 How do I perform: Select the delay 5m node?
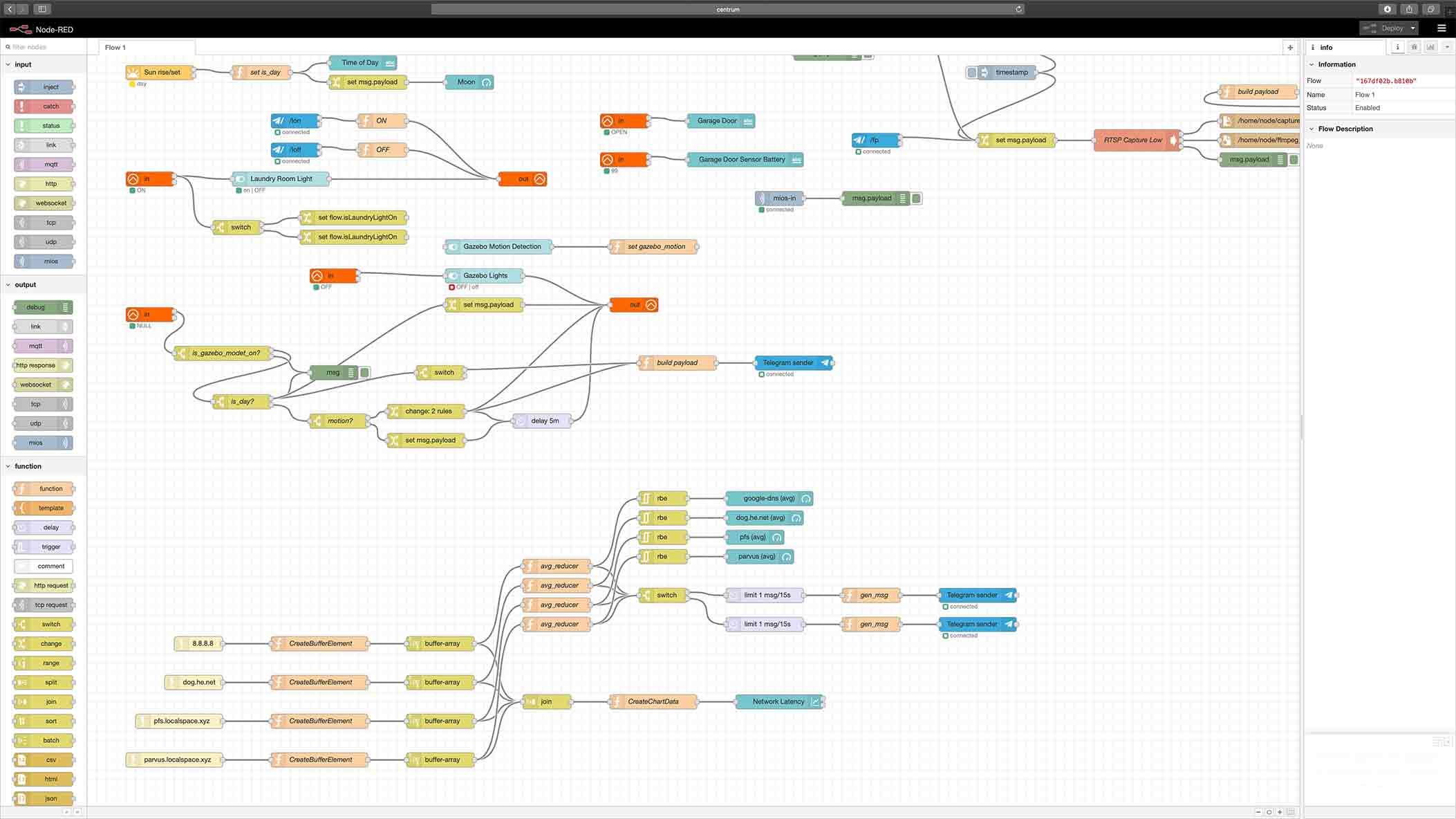pyautogui.click(x=542, y=421)
